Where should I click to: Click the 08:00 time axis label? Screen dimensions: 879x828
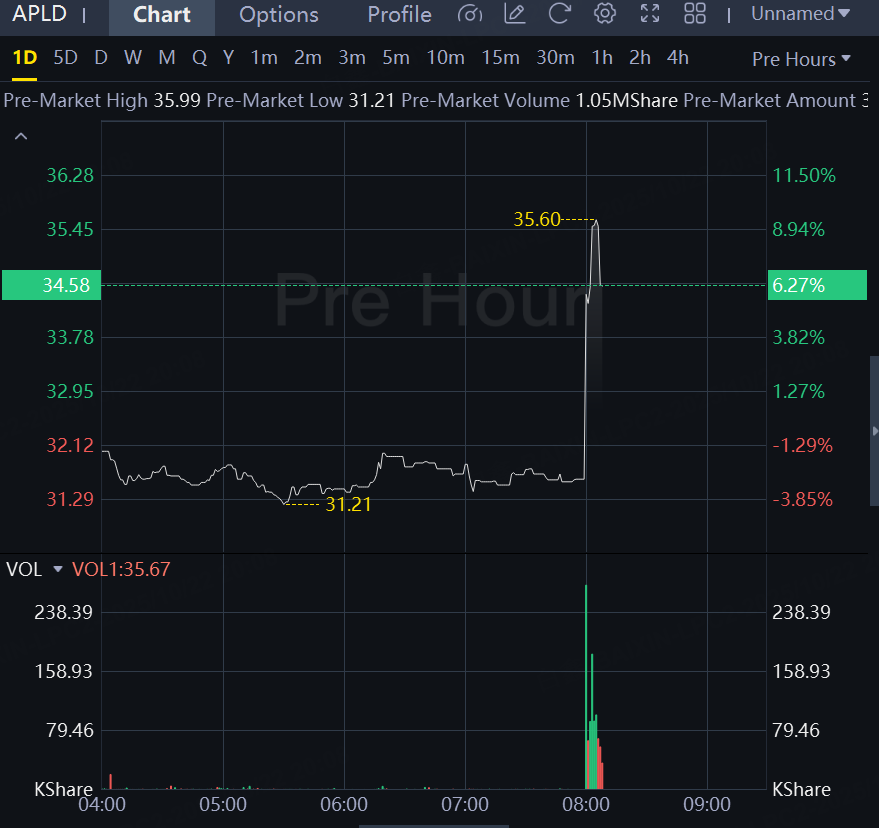586,804
